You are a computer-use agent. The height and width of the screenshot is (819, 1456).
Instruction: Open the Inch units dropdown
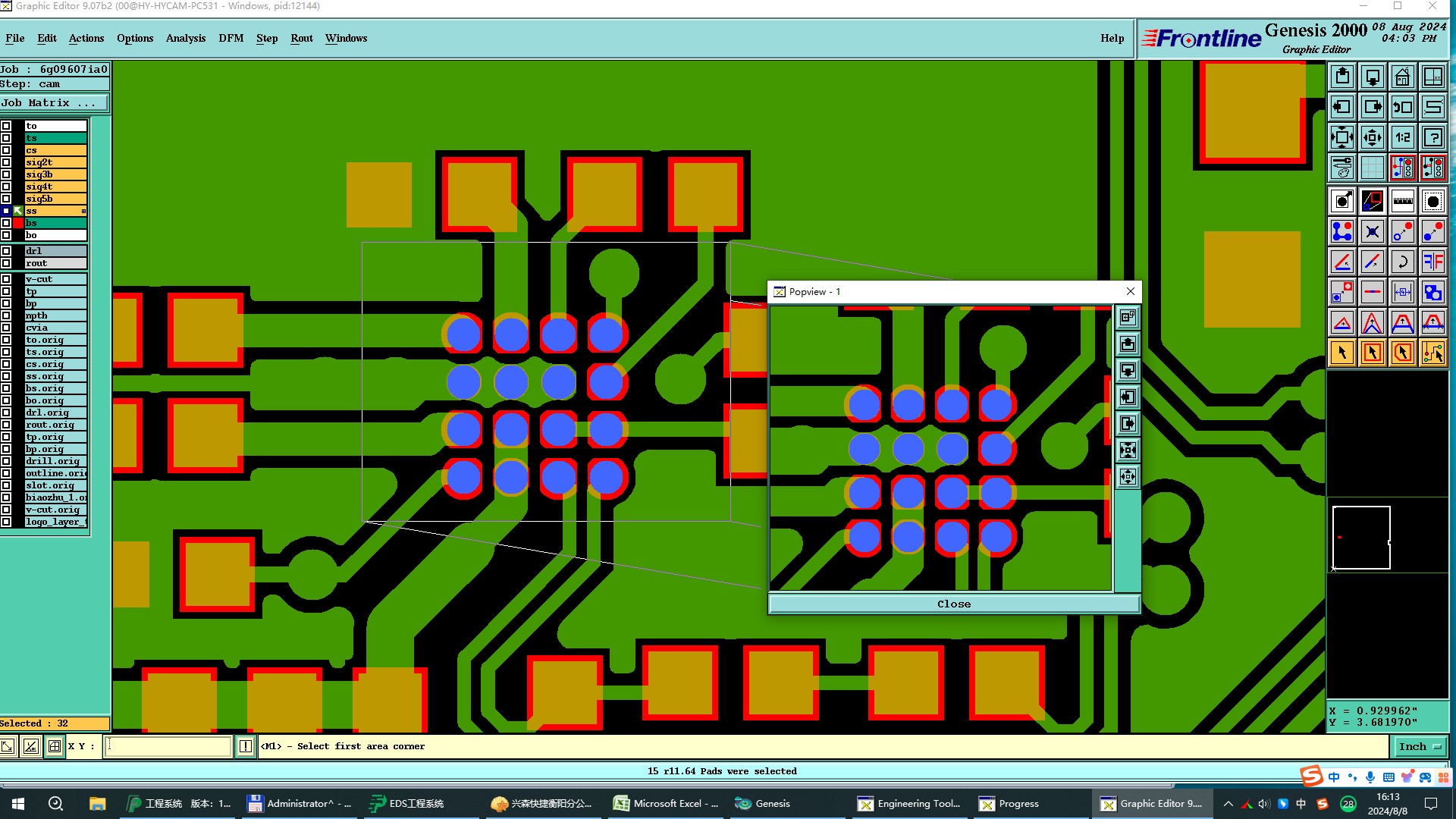[x=1419, y=747]
